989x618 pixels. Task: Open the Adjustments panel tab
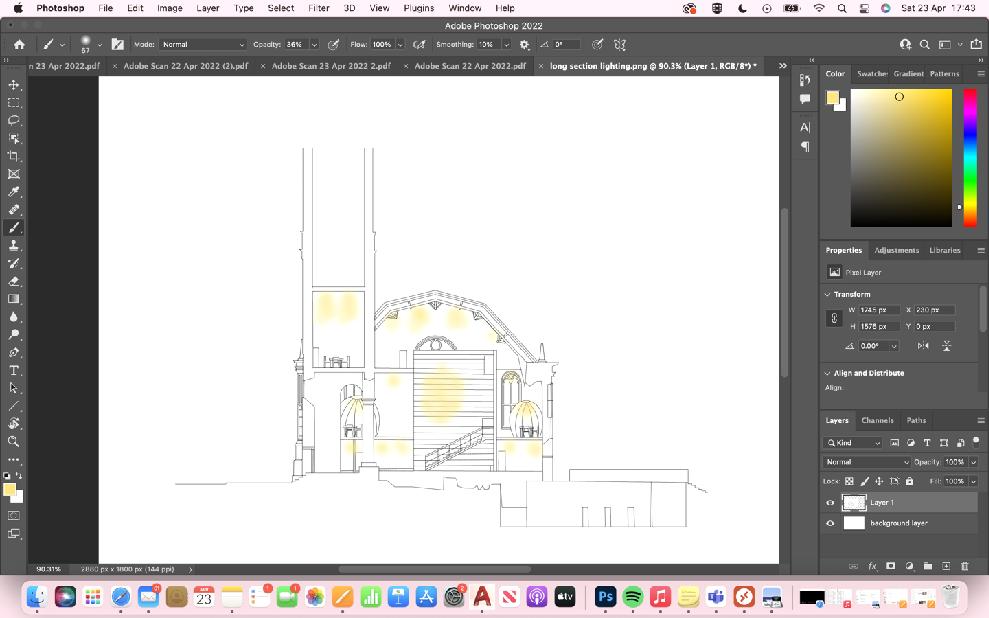point(896,250)
